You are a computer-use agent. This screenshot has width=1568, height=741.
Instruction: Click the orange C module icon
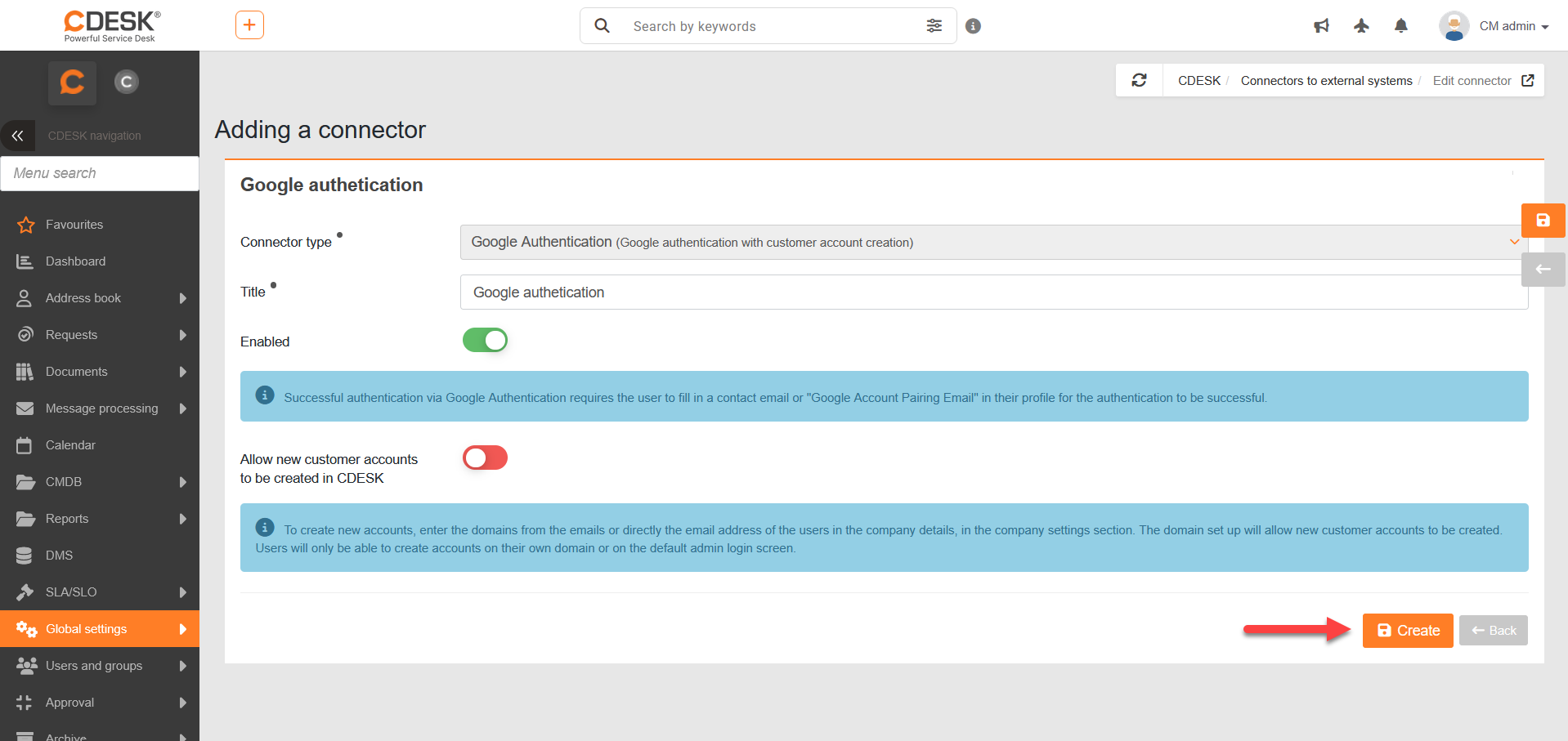[x=72, y=83]
